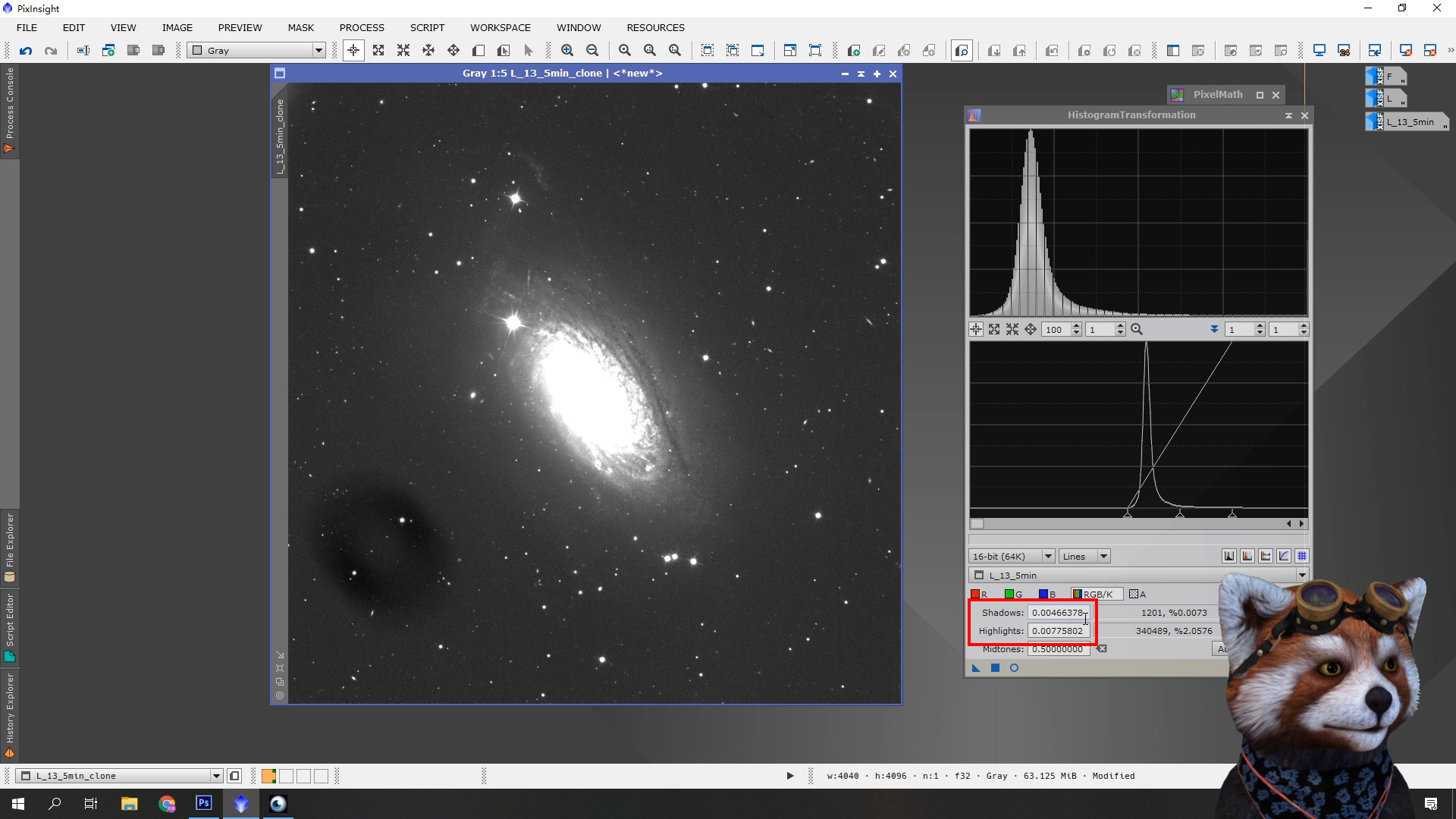
Task: Click the highlighted preview magnifier toolbar icon
Action: point(962,51)
